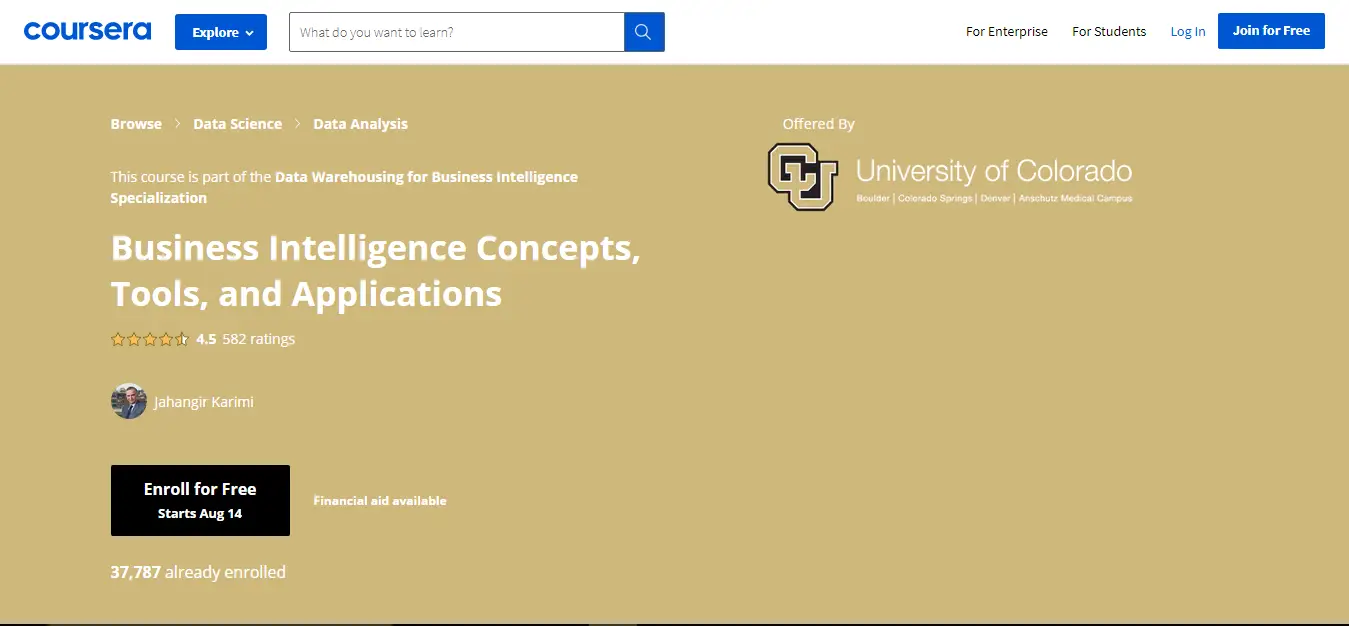Open the Explore dropdown
Image resolution: width=1349 pixels, height=626 pixels.
point(220,31)
